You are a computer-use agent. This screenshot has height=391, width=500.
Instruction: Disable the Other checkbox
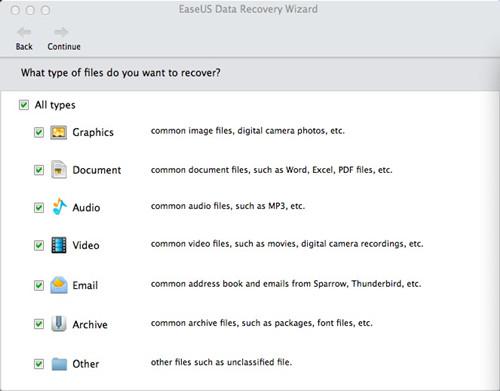click(x=39, y=364)
